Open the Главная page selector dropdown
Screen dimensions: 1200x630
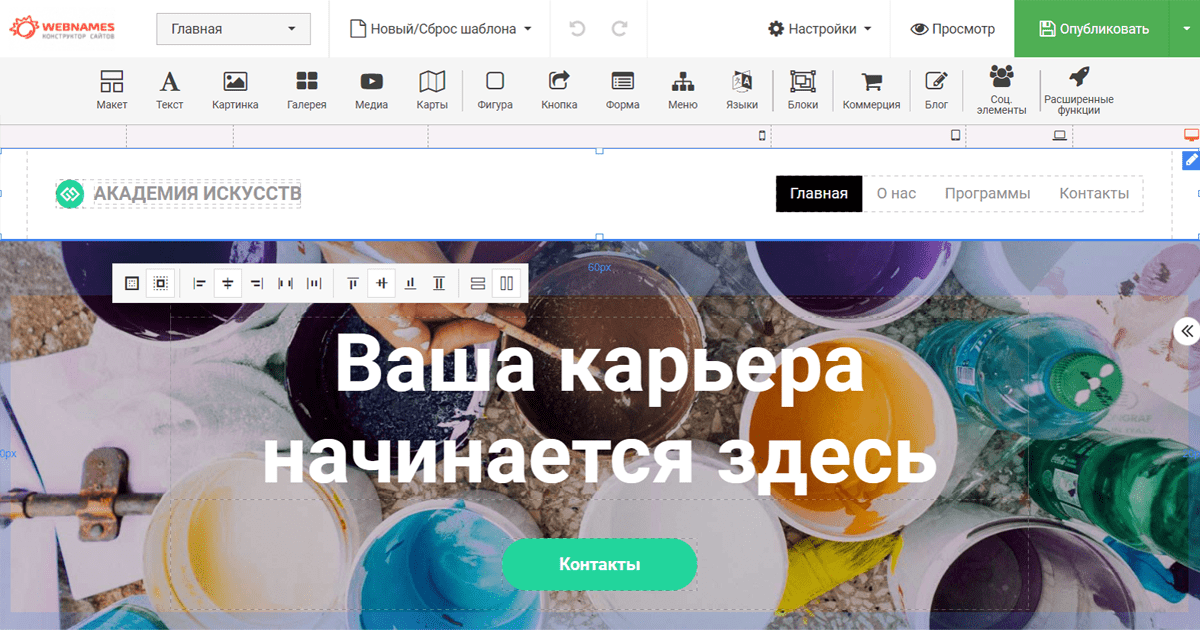click(234, 29)
